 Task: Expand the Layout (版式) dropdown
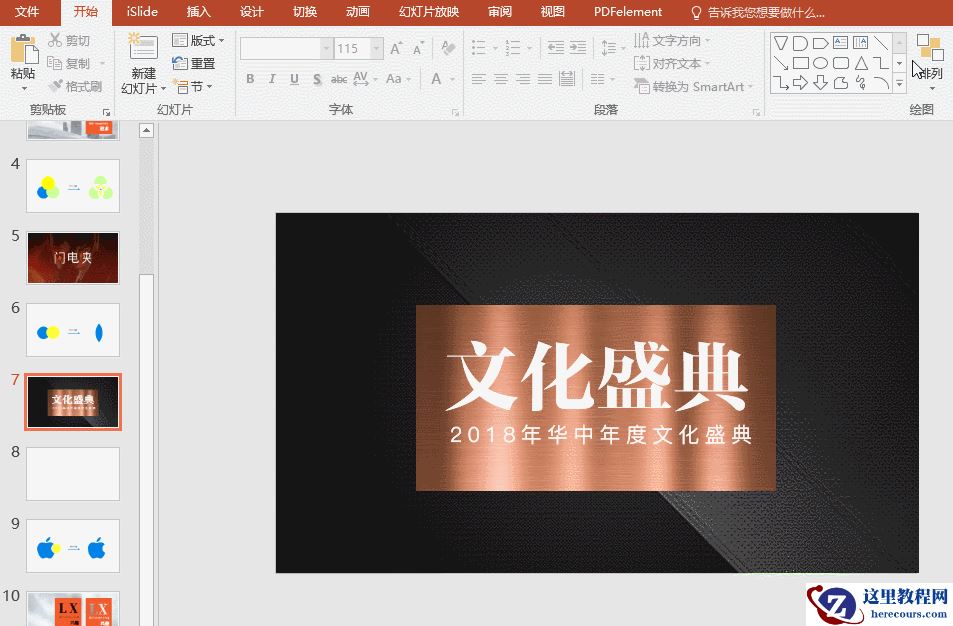coord(198,41)
